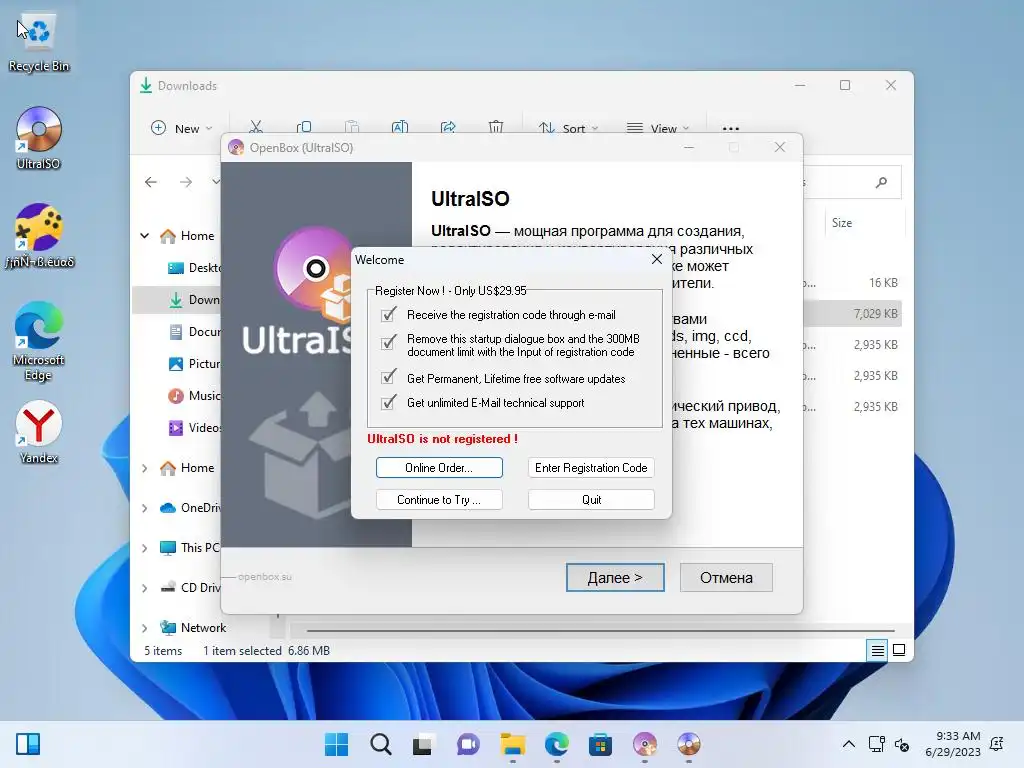Expand the This PC tree node
The image size is (1024, 768).
[145, 548]
